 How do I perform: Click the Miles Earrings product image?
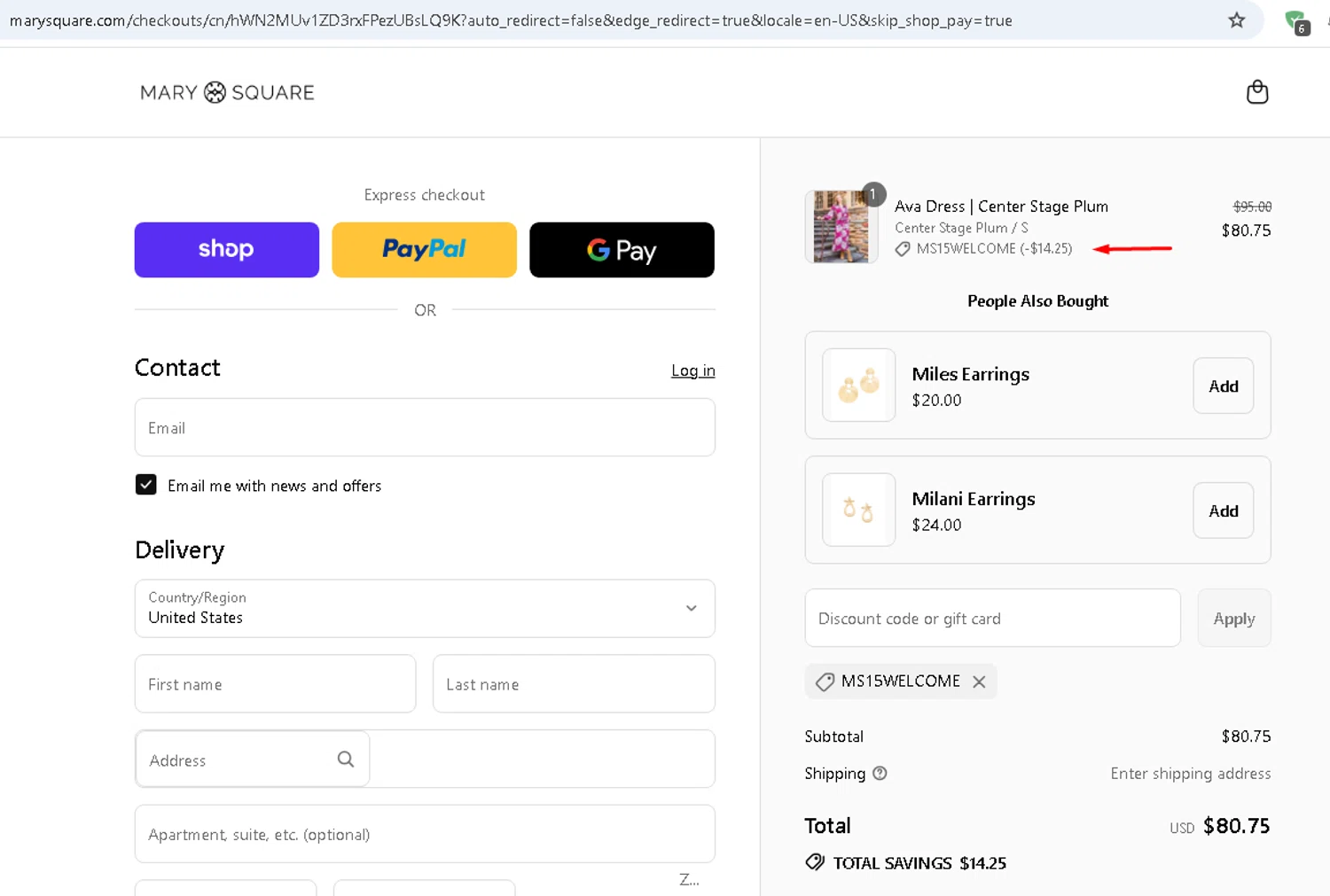coord(858,385)
